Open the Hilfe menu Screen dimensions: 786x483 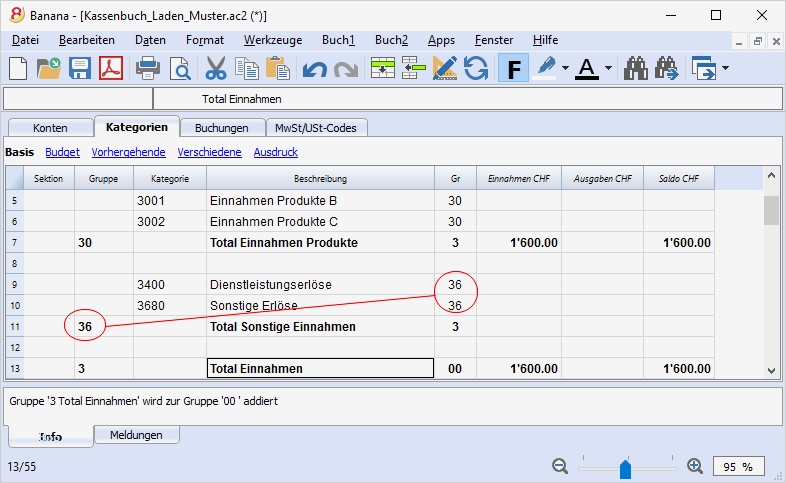click(x=545, y=40)
